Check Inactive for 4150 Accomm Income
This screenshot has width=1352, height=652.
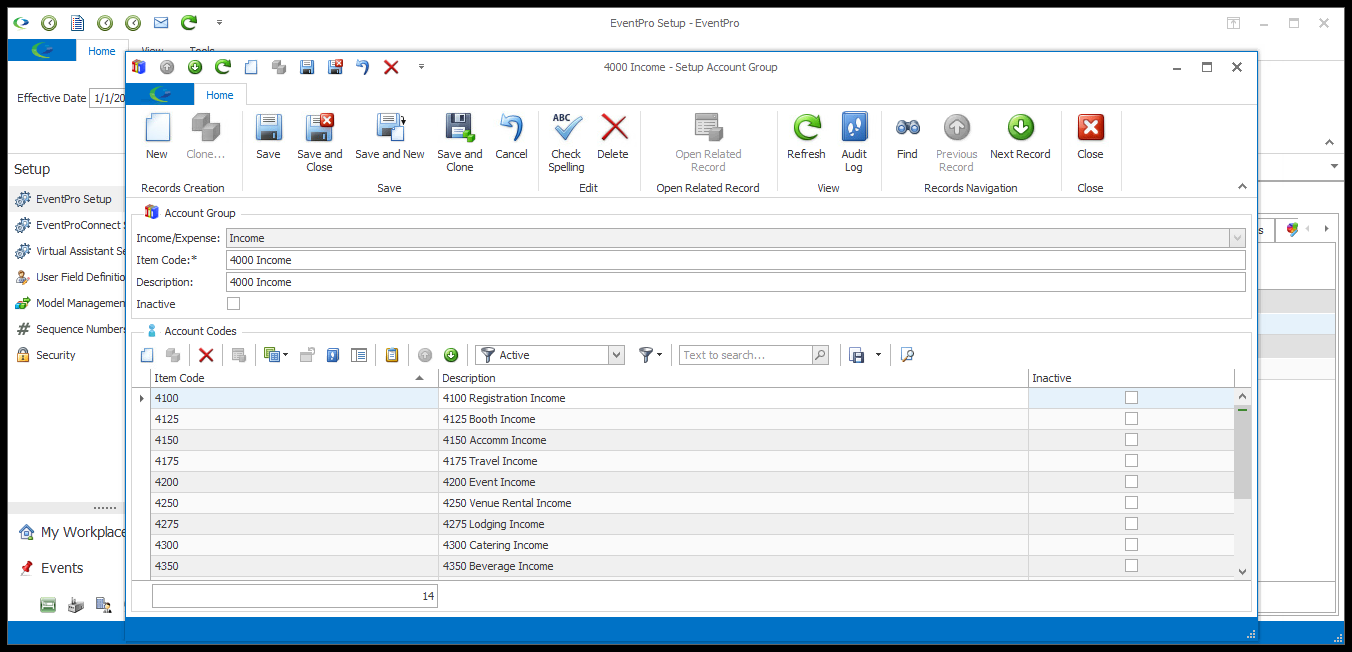point(1131,440)
